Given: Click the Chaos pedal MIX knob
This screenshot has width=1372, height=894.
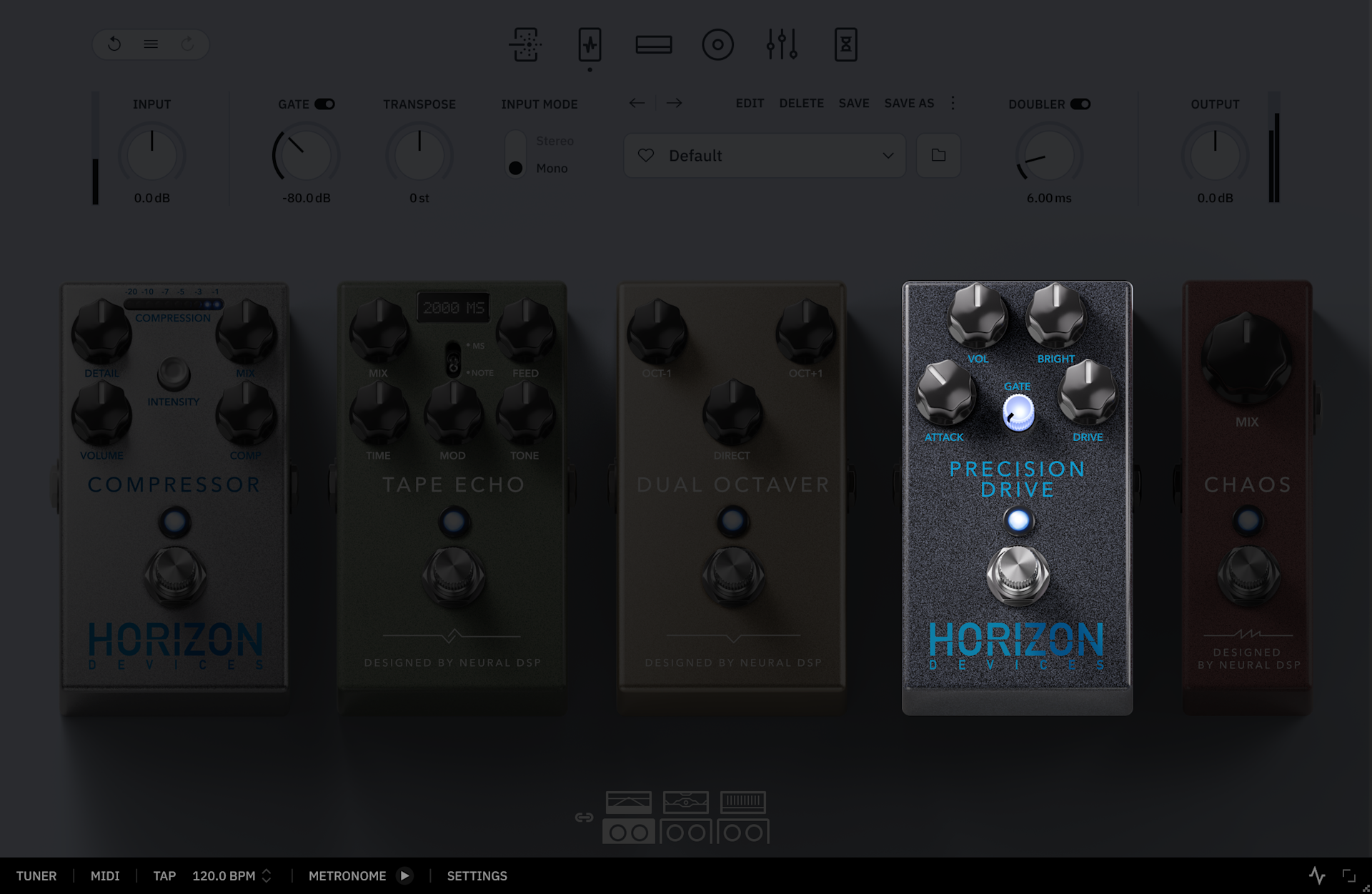Looking at the screenshot, I should point(1247,357).
